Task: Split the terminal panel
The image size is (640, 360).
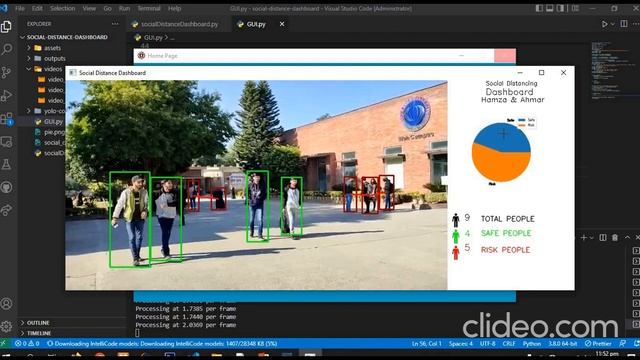Action: click(603, 238)
